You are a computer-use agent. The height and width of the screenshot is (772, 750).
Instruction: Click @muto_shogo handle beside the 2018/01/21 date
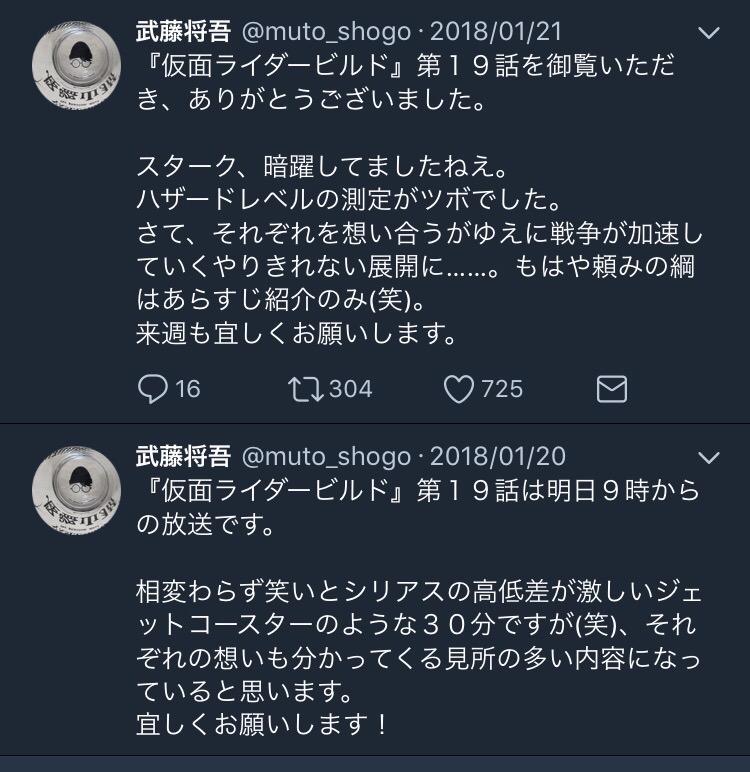click(x=326, y=32)
